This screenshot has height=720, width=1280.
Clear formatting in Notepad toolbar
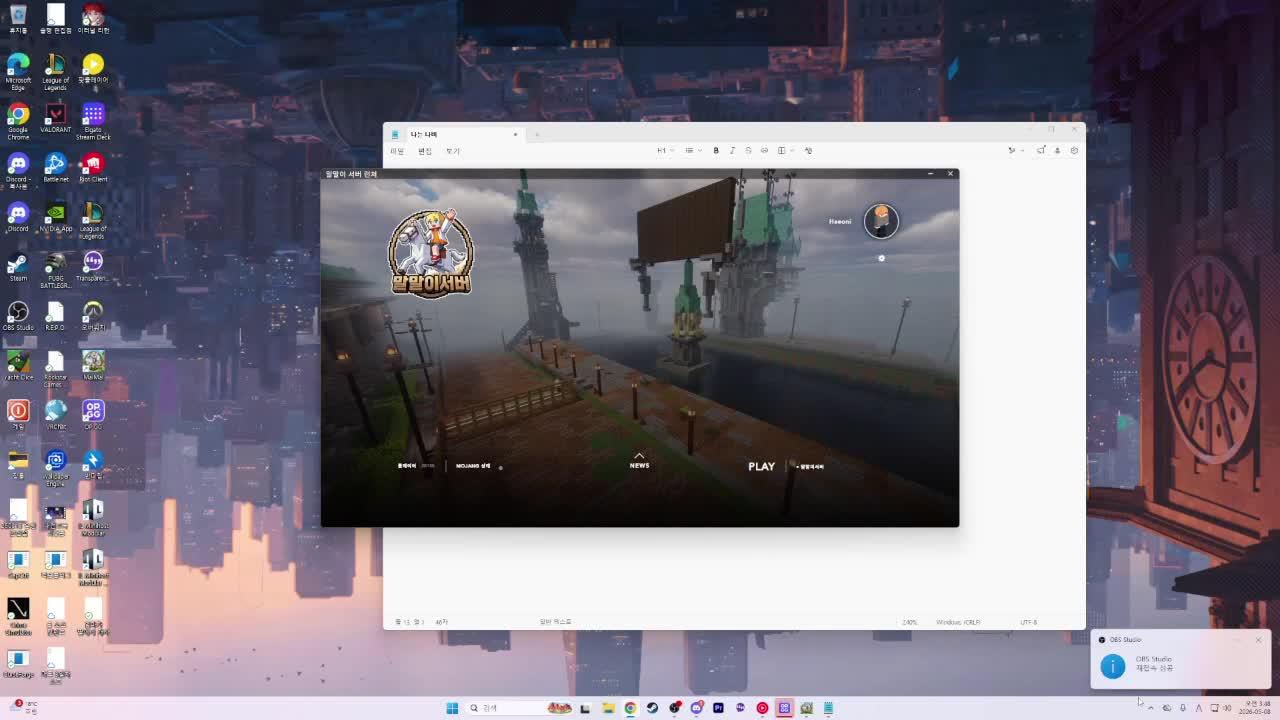[x=808, y=151]
